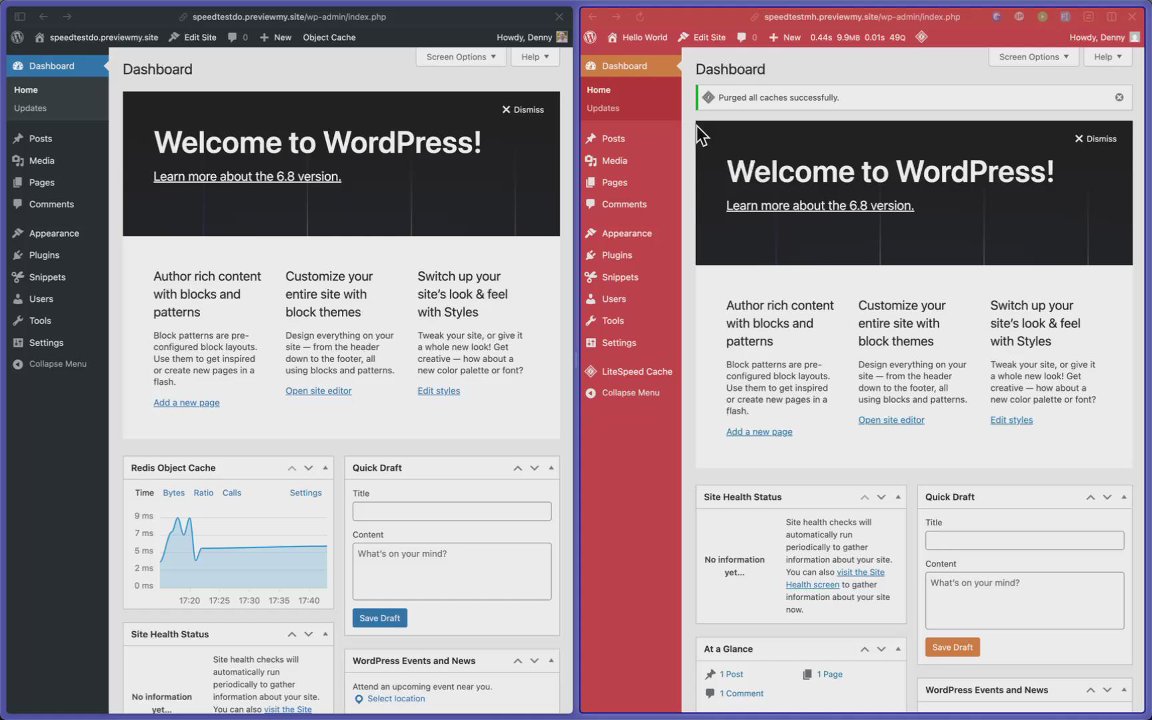The width and height of the screenshot is (1152, 720).
Task: Dismiss the Welcome panel in the red window
Action: 1095,138
